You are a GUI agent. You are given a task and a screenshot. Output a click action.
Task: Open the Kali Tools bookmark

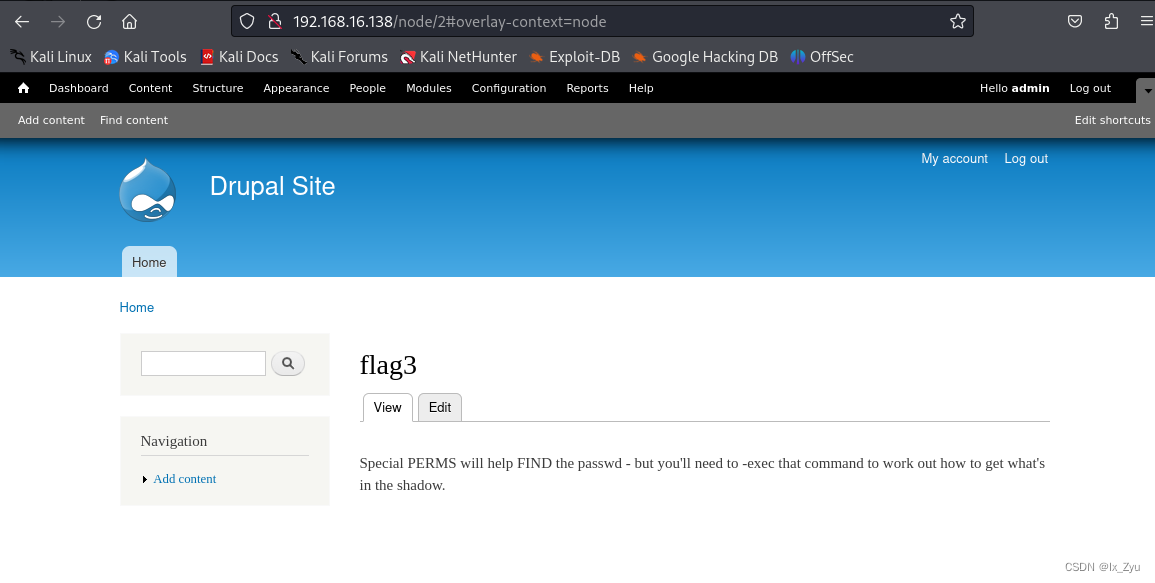pos(145,57)
